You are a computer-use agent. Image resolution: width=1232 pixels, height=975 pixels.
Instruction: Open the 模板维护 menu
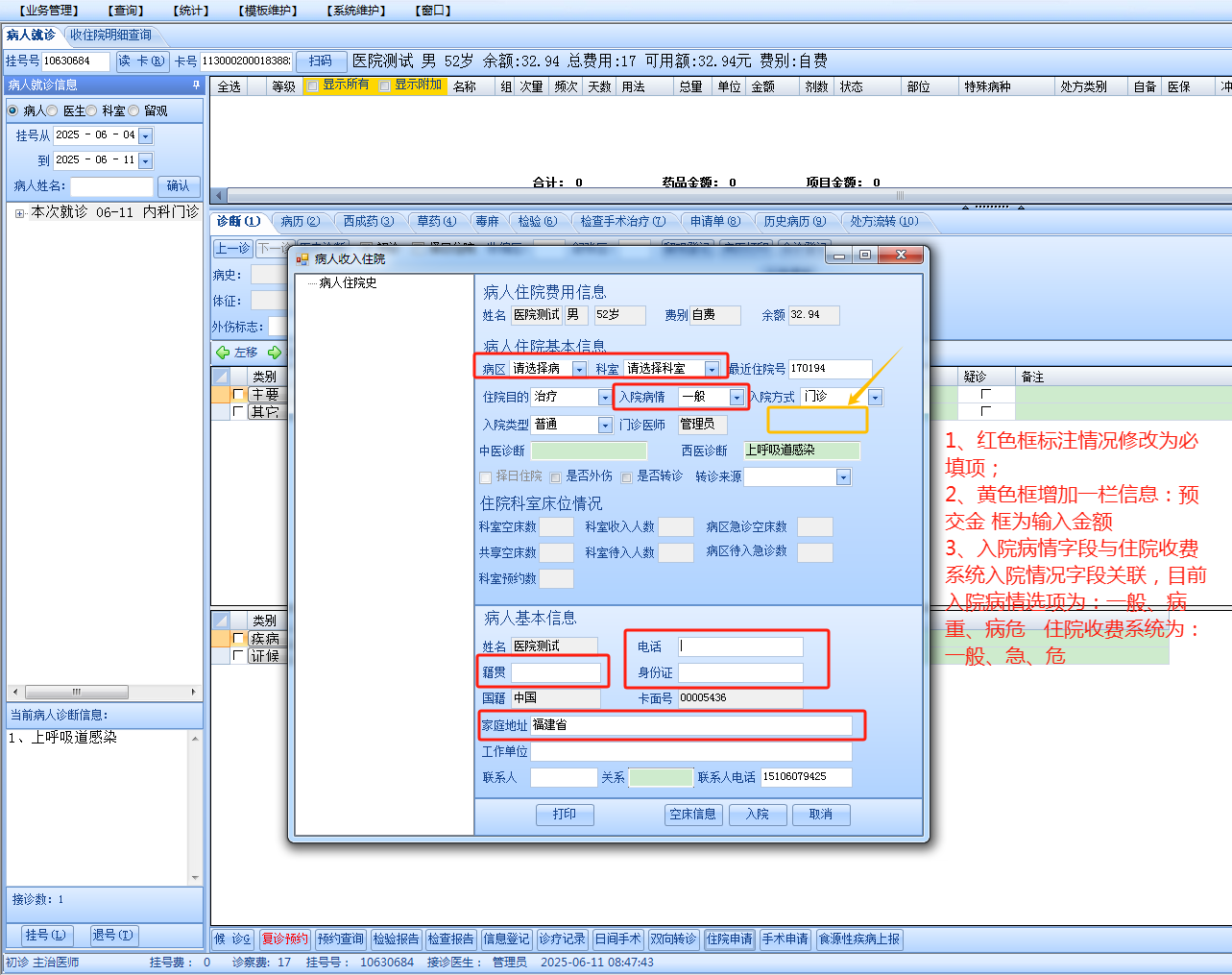[x=268, y=11]
